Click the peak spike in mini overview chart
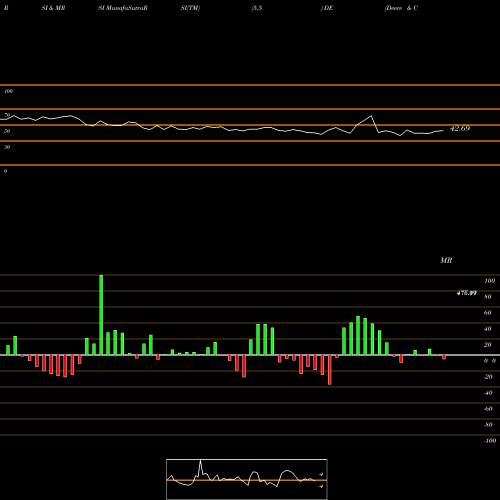 tap(200, 461)
